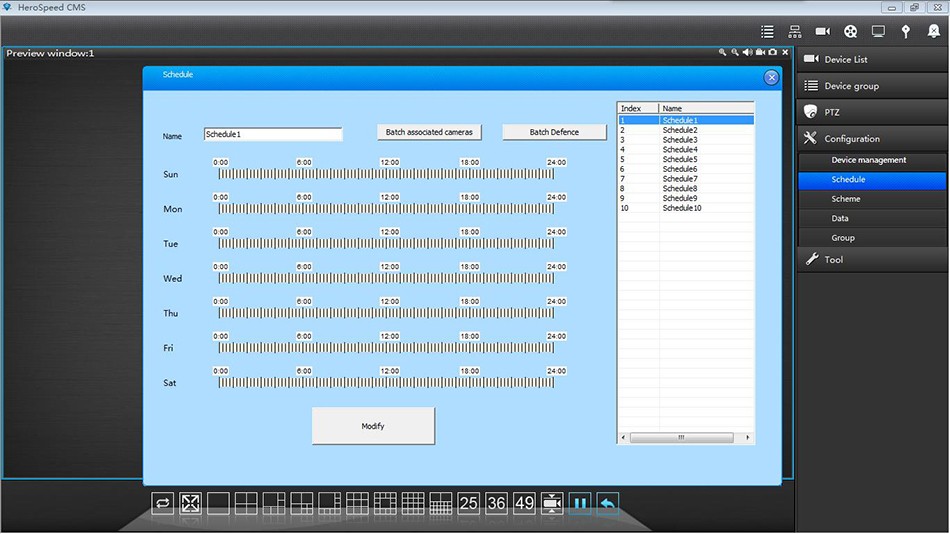Select the single-window layout icon
Image resolution: width=950 pixels, height=534 pixels.
pyautogui.click(x=218, y=504)
